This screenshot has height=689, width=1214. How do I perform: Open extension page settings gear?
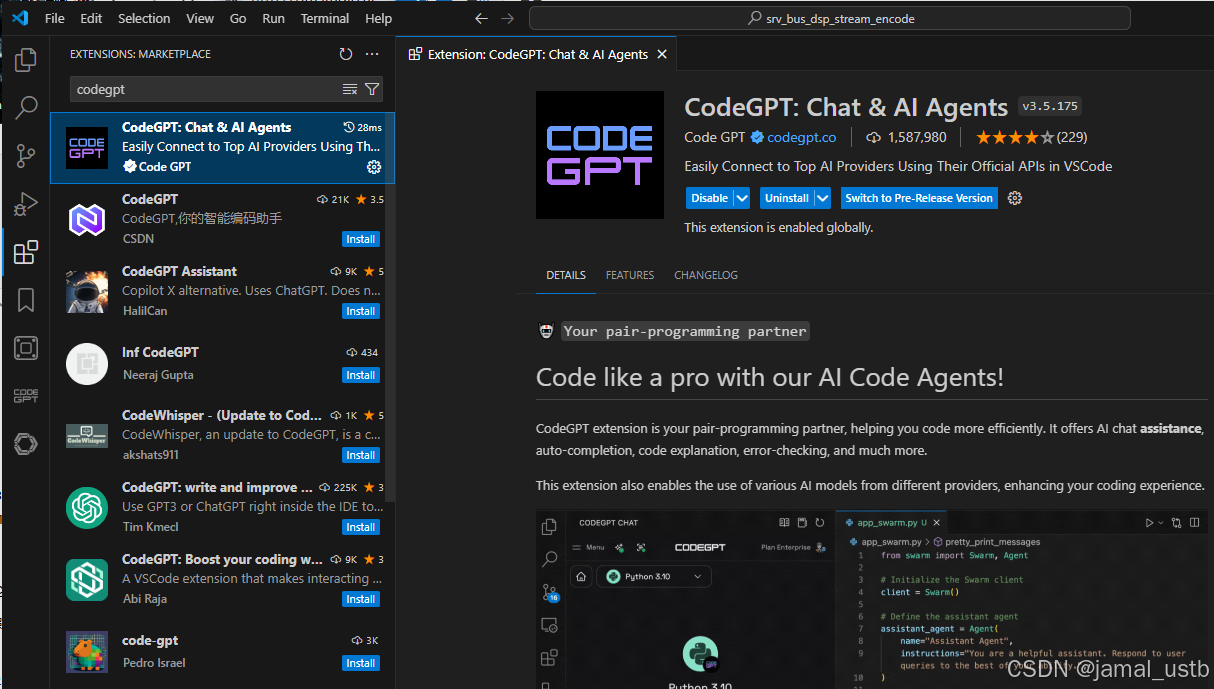coord(1015,198)
